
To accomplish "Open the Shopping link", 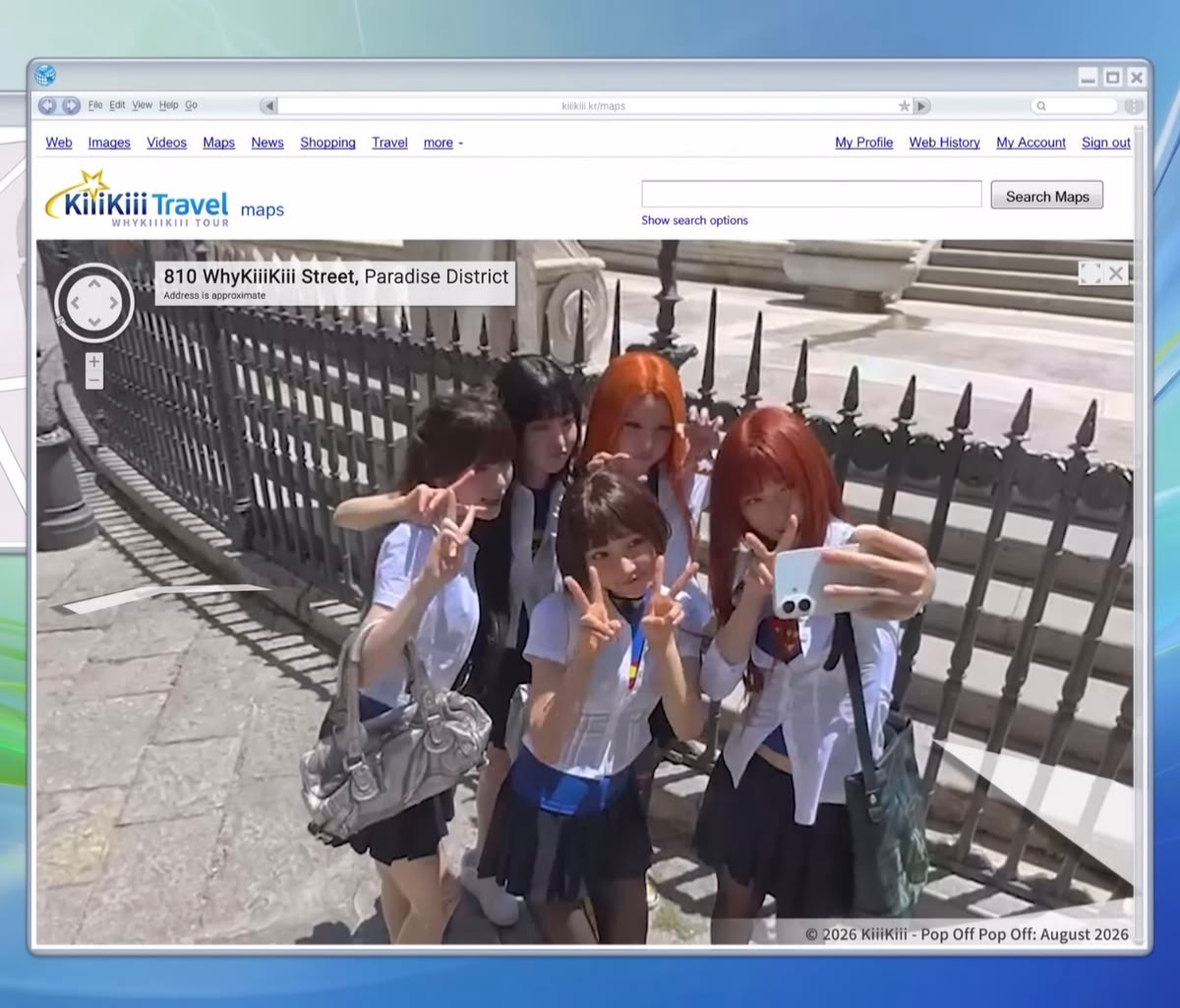I will 327,143.
